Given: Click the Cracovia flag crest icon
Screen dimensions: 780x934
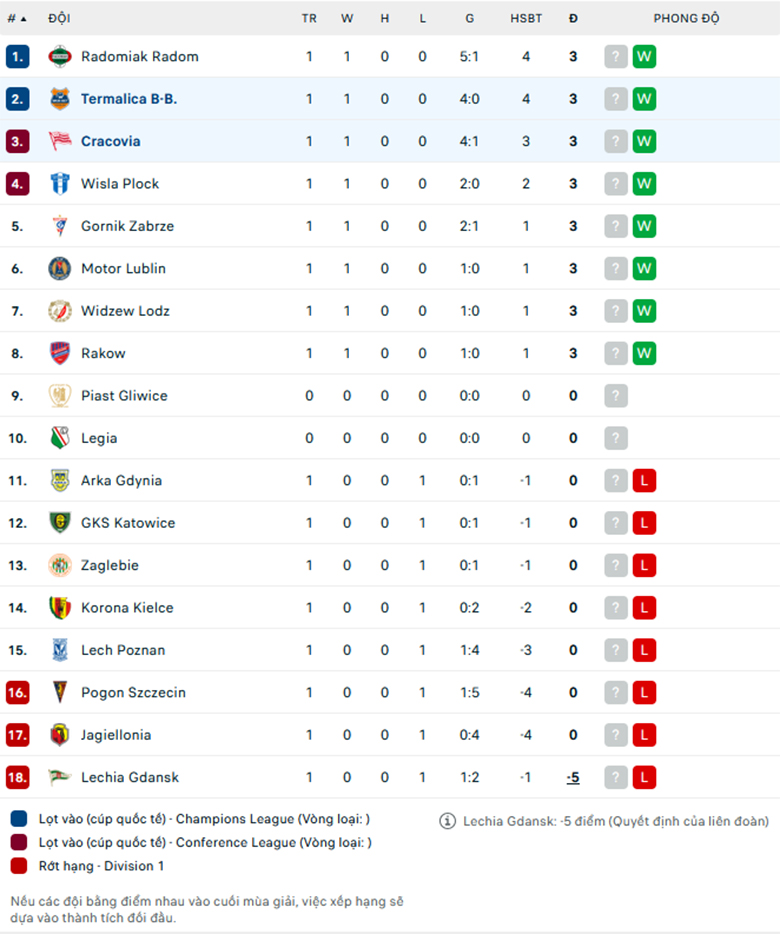Looking at the screenshot, I should (60, 141).
